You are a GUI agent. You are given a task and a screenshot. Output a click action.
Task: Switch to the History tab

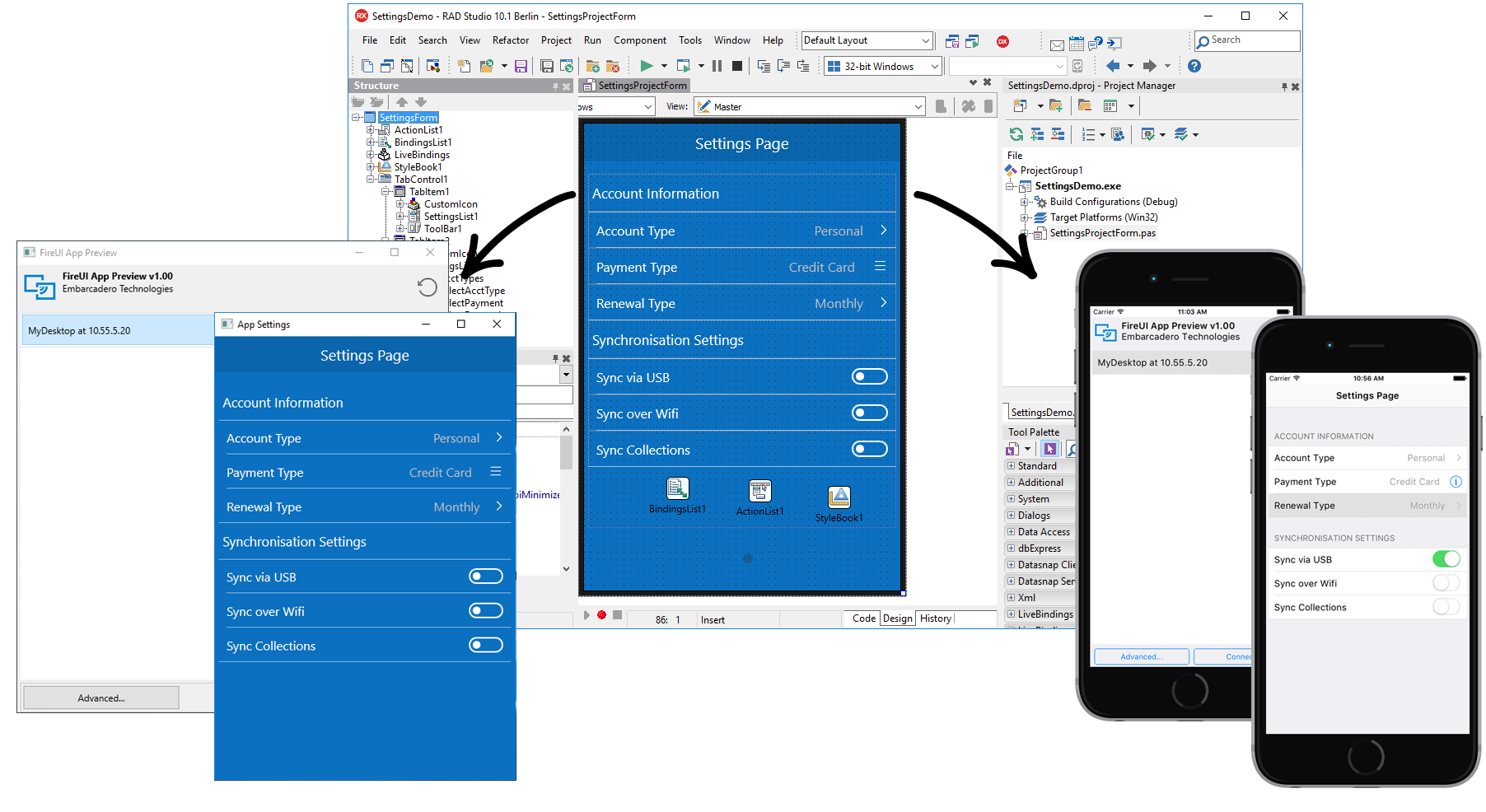(935, 618)
